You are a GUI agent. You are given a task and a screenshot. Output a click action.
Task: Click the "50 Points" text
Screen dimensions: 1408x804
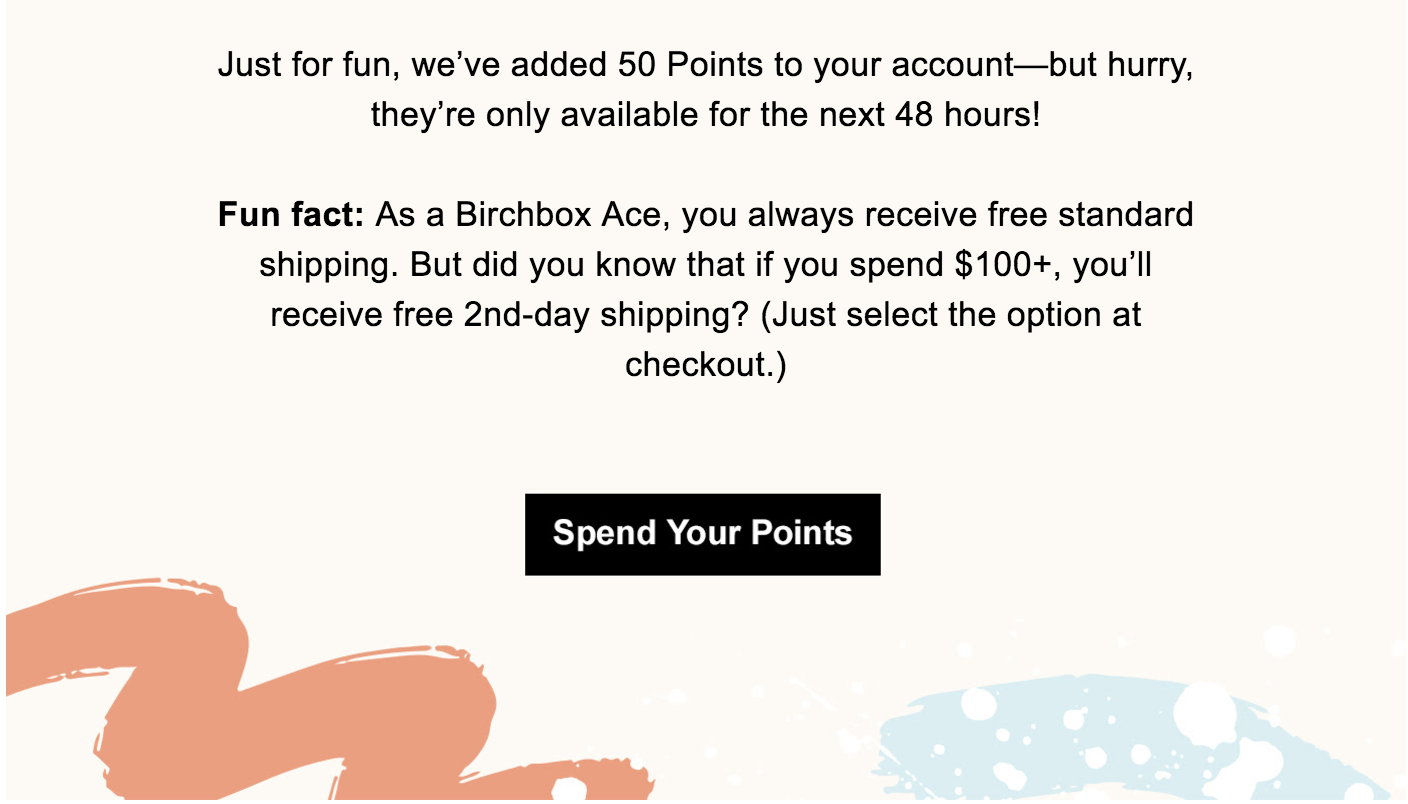[x=686, y=66]
